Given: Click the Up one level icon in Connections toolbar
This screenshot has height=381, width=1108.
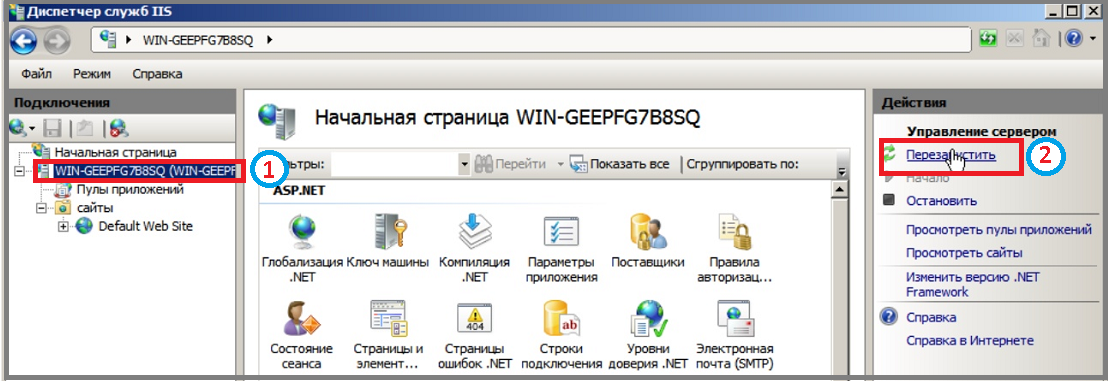Looking at the screenshot, I should point(86,128).
